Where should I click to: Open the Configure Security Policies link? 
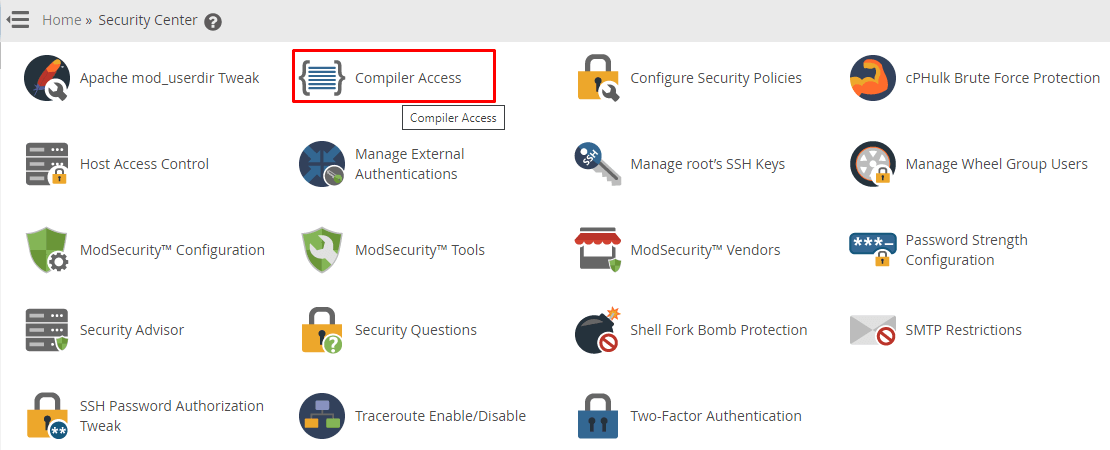[x=716, y=78]
